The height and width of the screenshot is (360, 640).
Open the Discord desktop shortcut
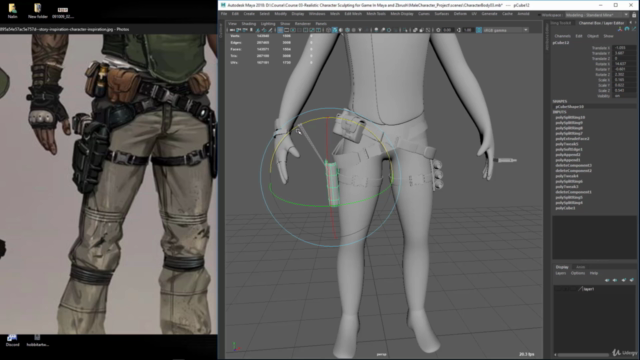click(12, 340)
